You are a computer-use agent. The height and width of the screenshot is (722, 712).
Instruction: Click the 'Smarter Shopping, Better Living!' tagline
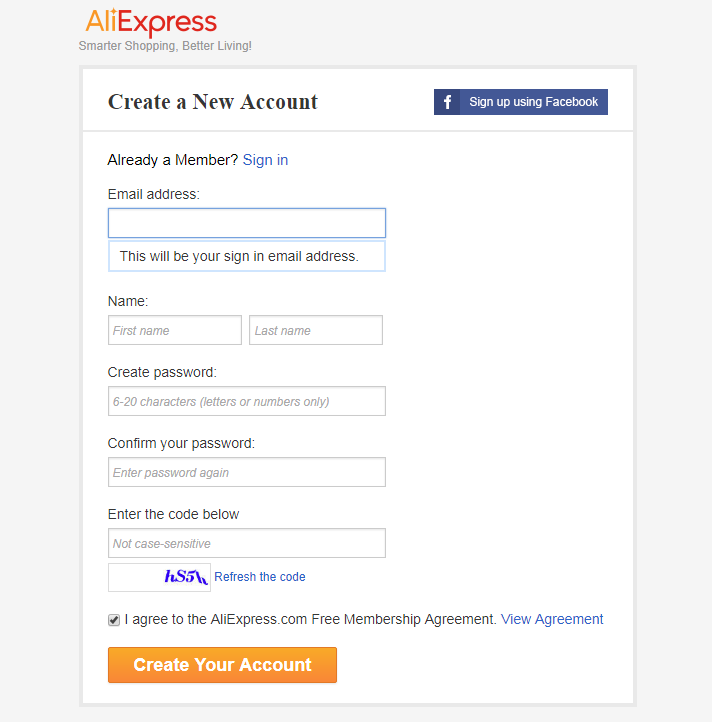coord(165,46)
